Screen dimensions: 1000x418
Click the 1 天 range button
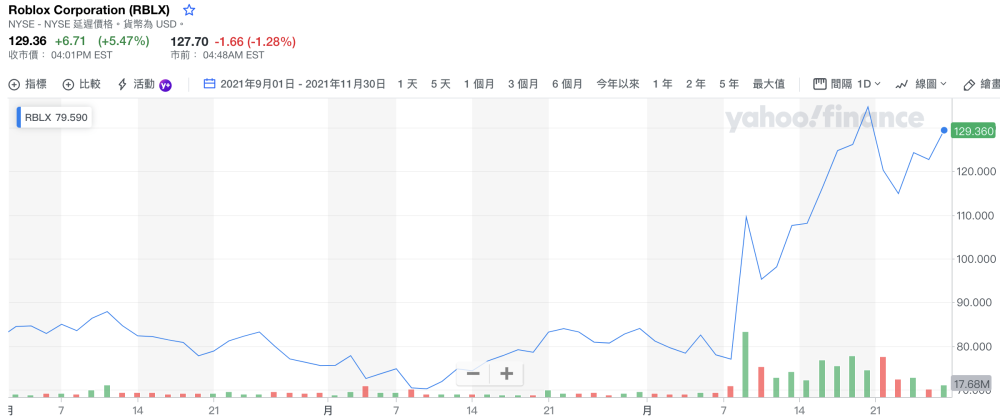point(407,84)
